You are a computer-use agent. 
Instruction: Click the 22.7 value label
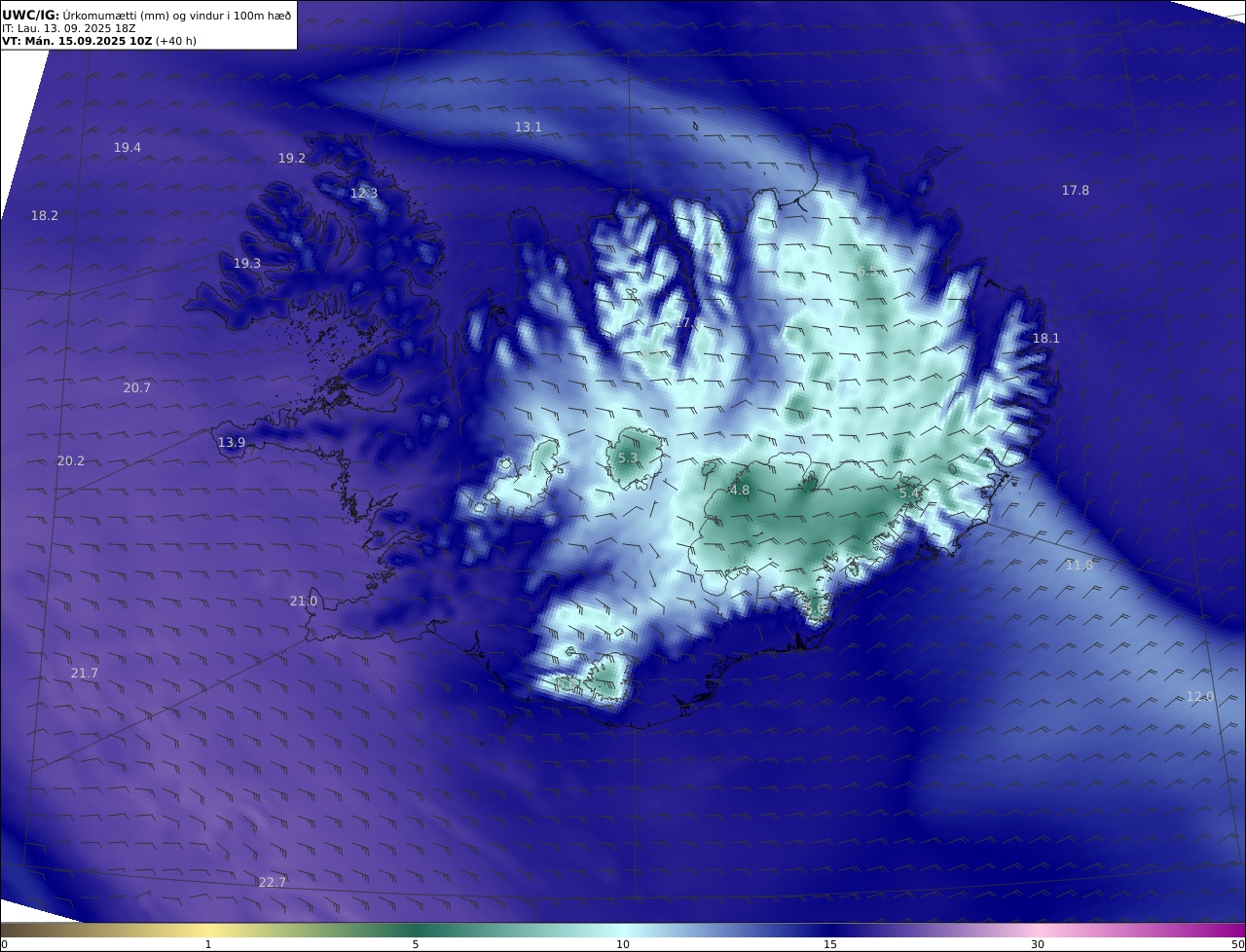273,883
